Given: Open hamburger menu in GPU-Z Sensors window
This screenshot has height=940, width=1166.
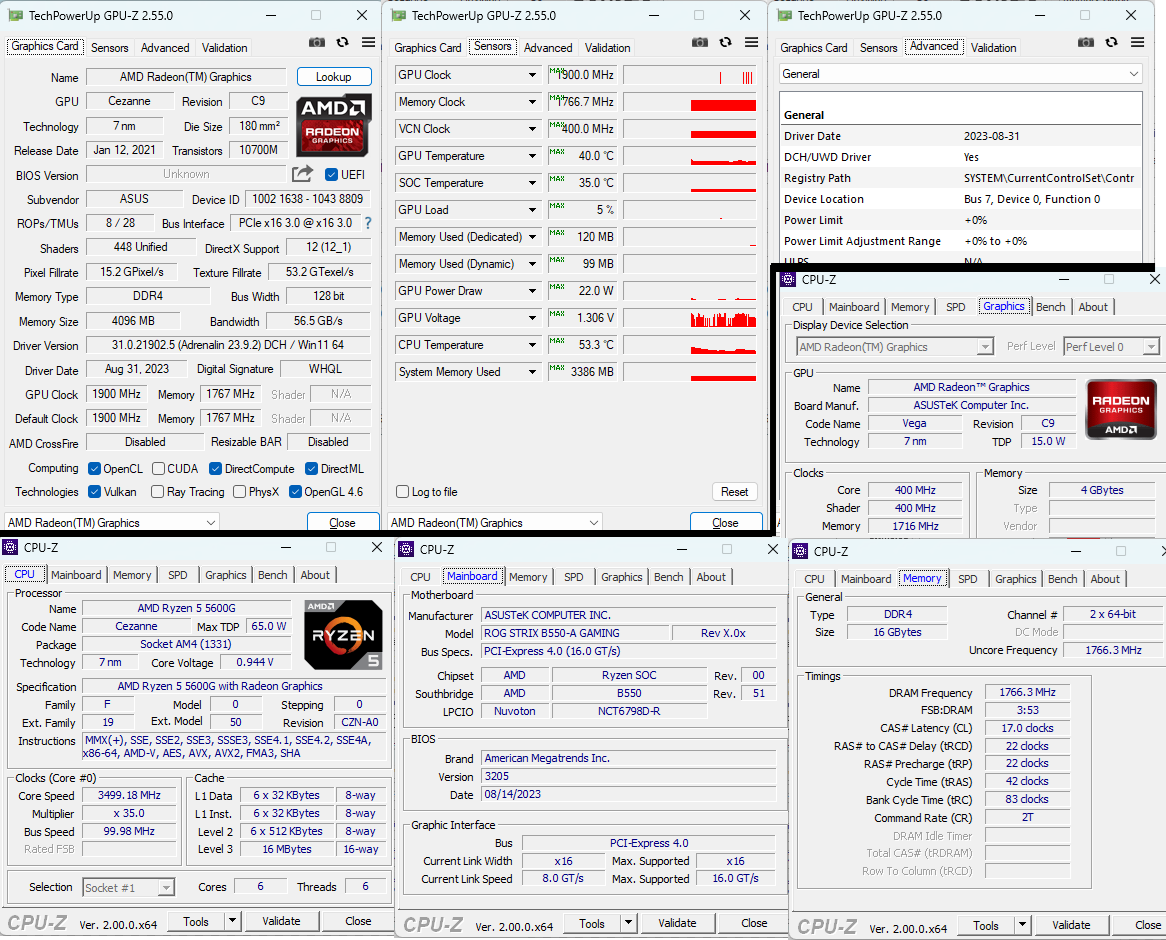Looking at the screenshot, I should click(x=752, y=42).
